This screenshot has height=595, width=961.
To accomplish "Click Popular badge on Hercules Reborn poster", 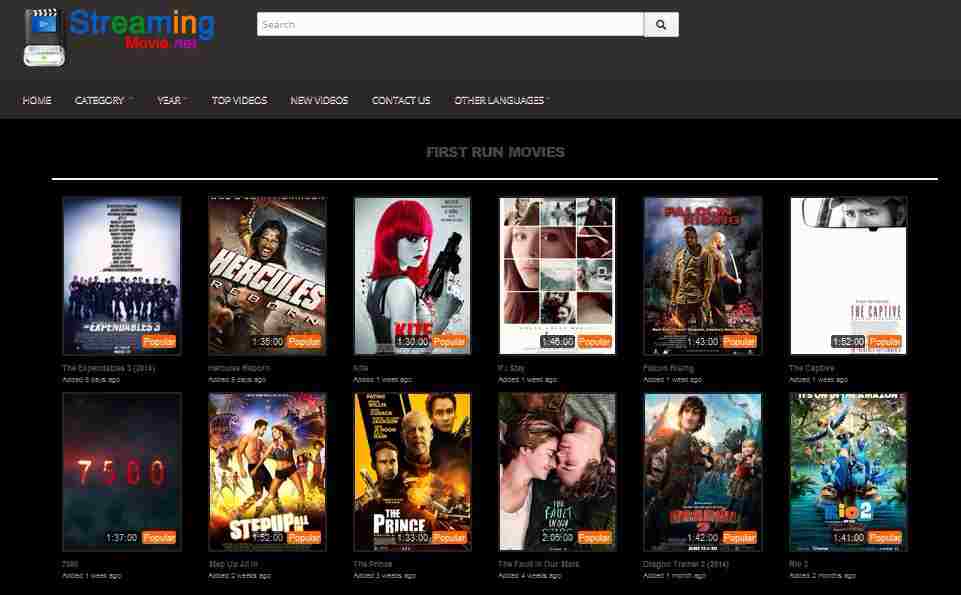I will pos(305,342).
